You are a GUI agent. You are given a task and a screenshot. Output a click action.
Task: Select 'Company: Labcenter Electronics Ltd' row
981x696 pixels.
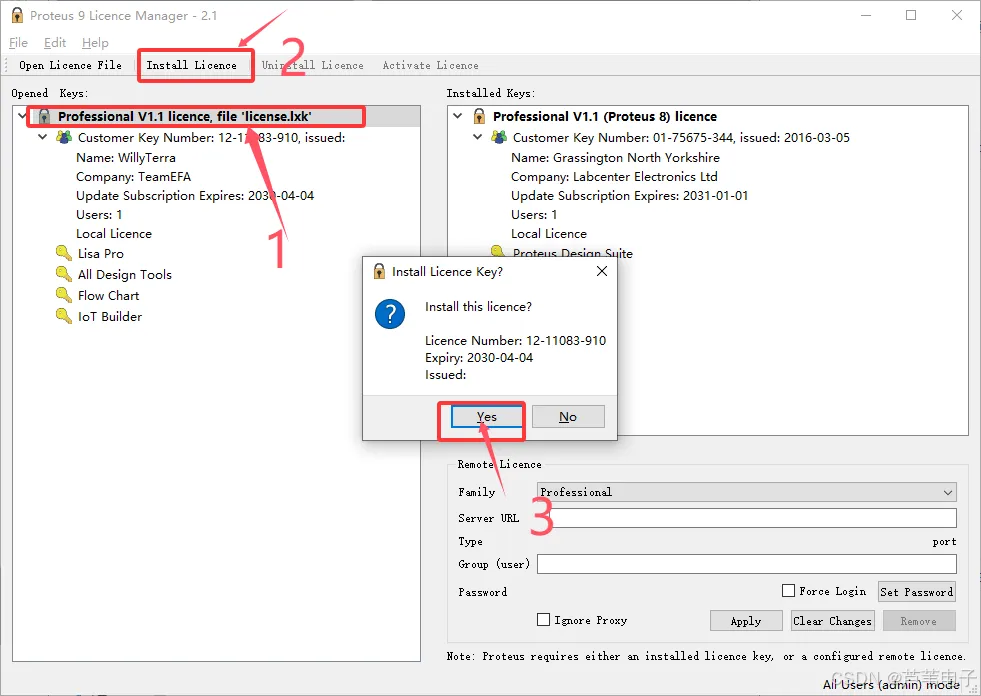pyautogui.click(x=614, y=177)
